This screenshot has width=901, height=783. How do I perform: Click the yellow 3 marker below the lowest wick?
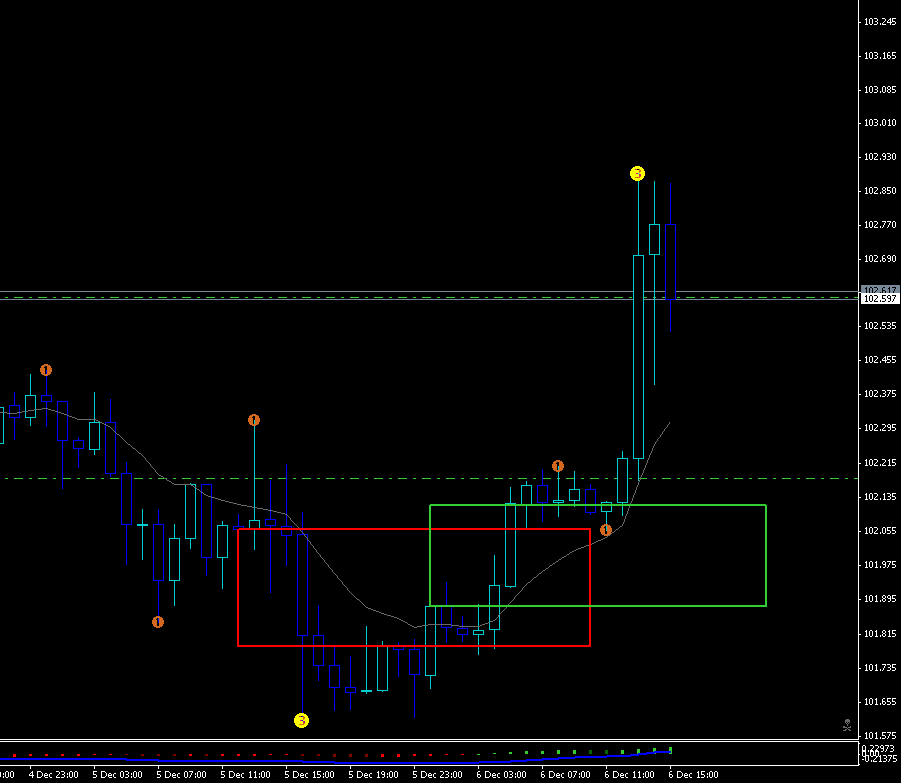[x=301, y=720]
